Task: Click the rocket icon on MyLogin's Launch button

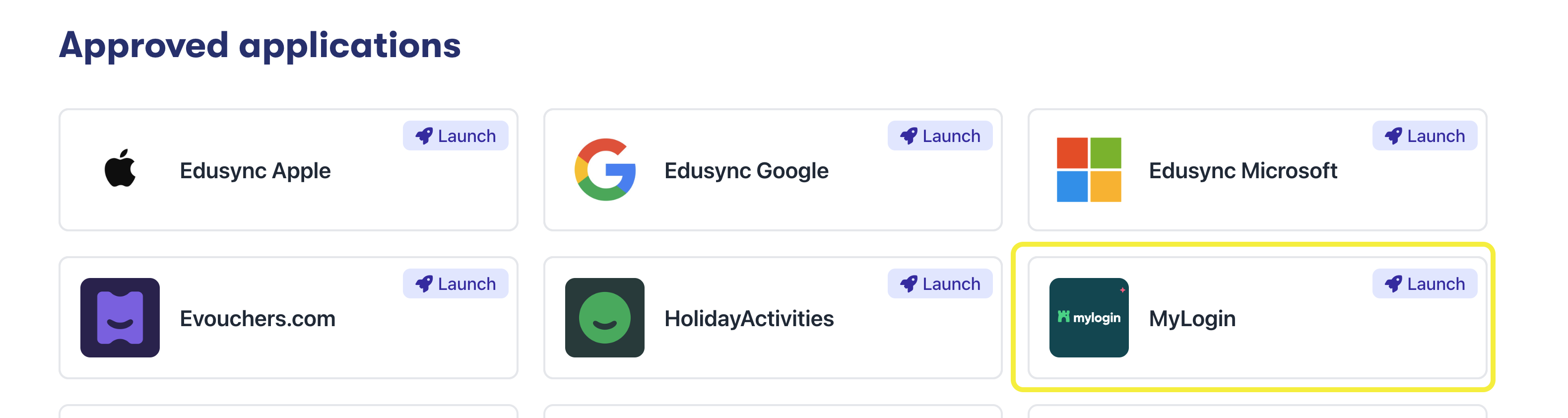Action: point(1394,283)
